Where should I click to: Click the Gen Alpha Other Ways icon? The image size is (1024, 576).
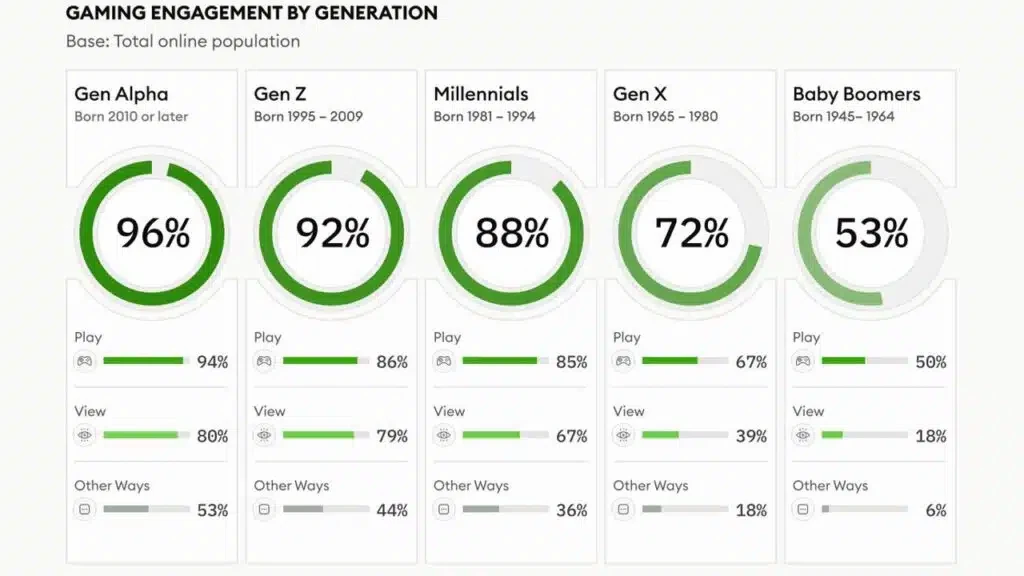(84, 509)
